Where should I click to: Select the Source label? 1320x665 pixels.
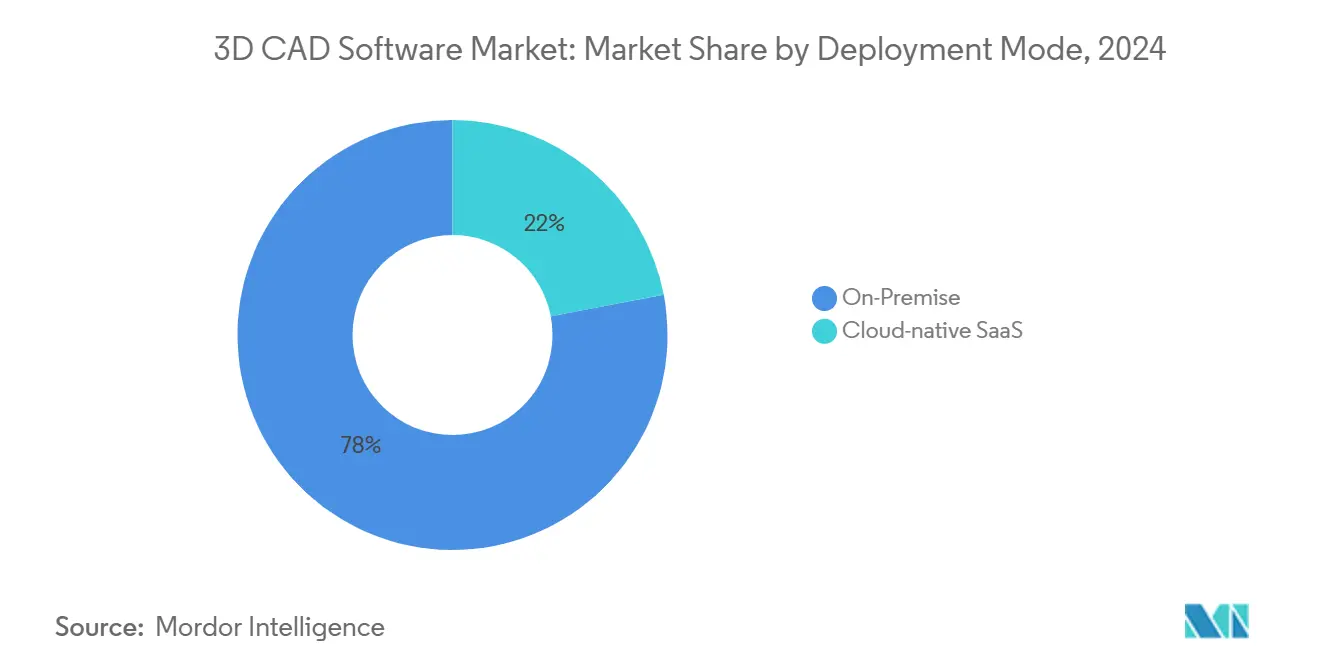coord(96,627)
